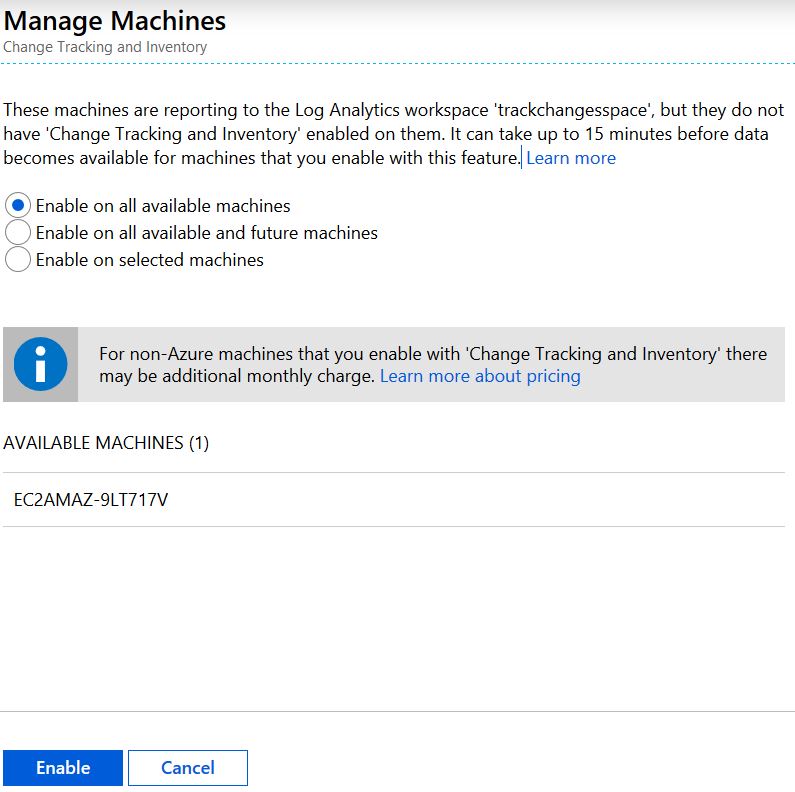Click the 'Enable on all available machines' label text
Image resolution: width=795 pixels, height=792 pixels.
pos(163,206)
